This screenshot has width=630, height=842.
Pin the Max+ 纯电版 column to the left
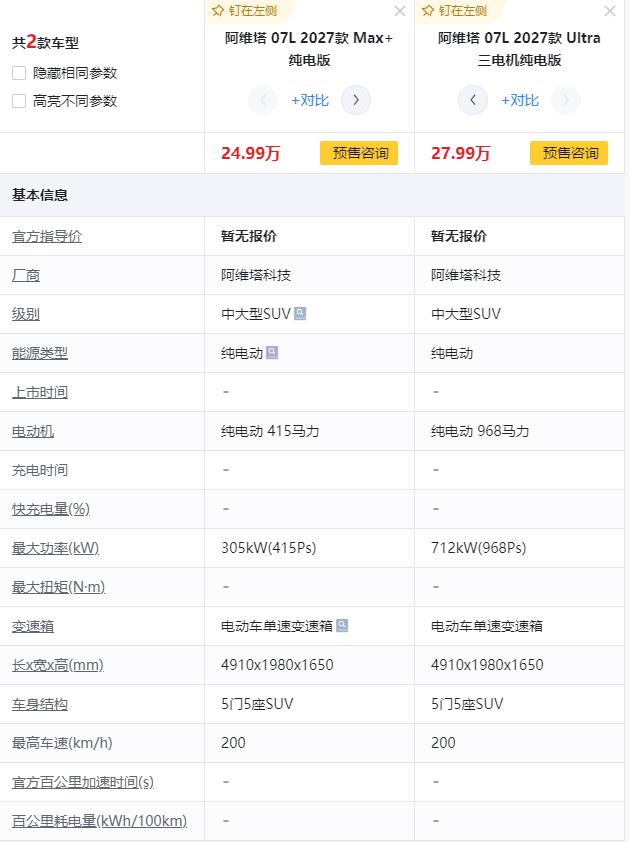click(x=244, y=11)
